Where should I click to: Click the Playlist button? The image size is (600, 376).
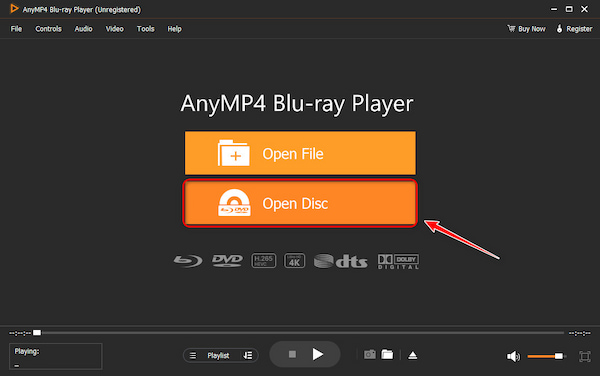pyautogui.click(x=218, y=355)
